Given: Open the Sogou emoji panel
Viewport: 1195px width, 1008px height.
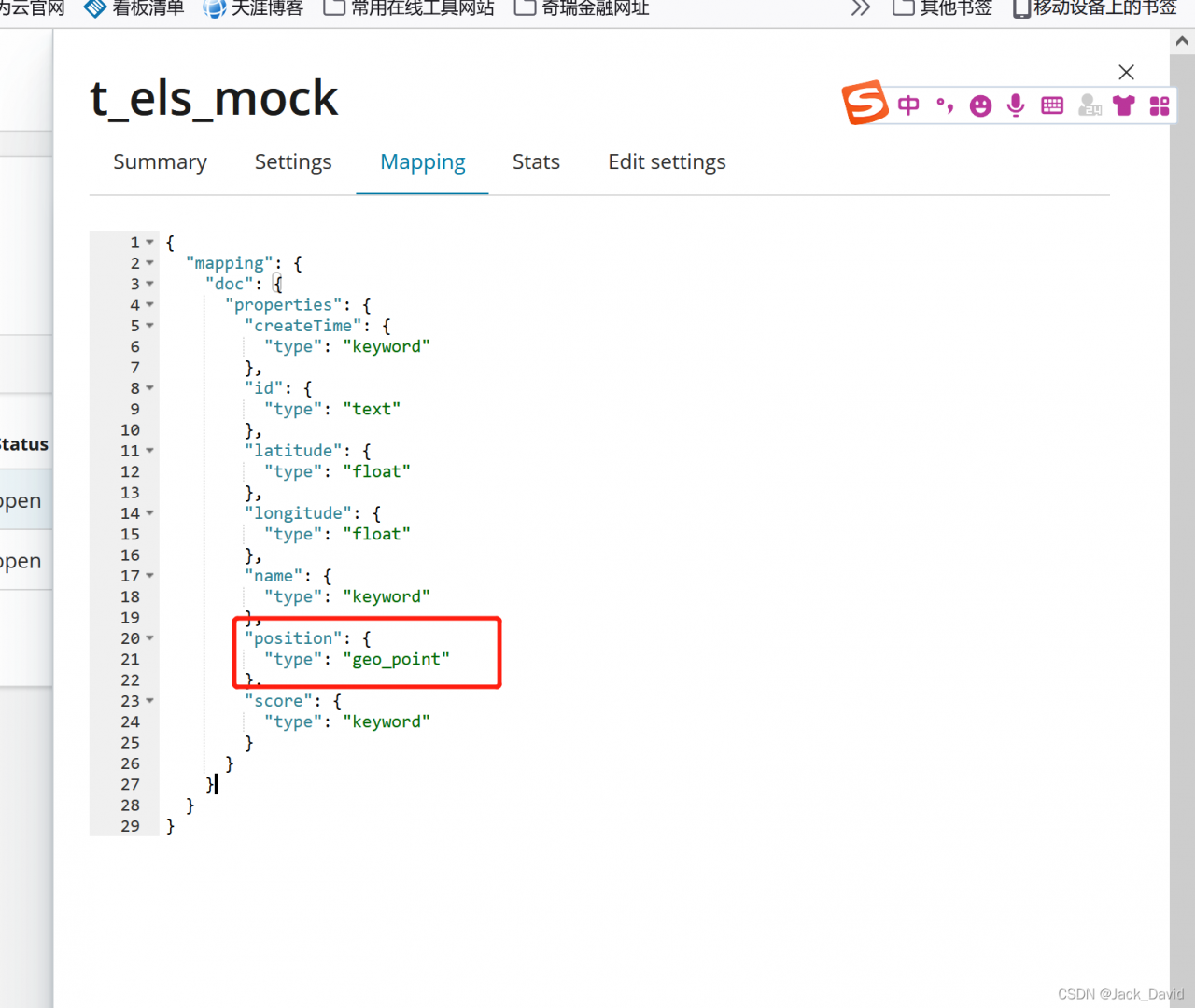Looking at the screenshot, I should pyautogui.click(x=980, y=105).
